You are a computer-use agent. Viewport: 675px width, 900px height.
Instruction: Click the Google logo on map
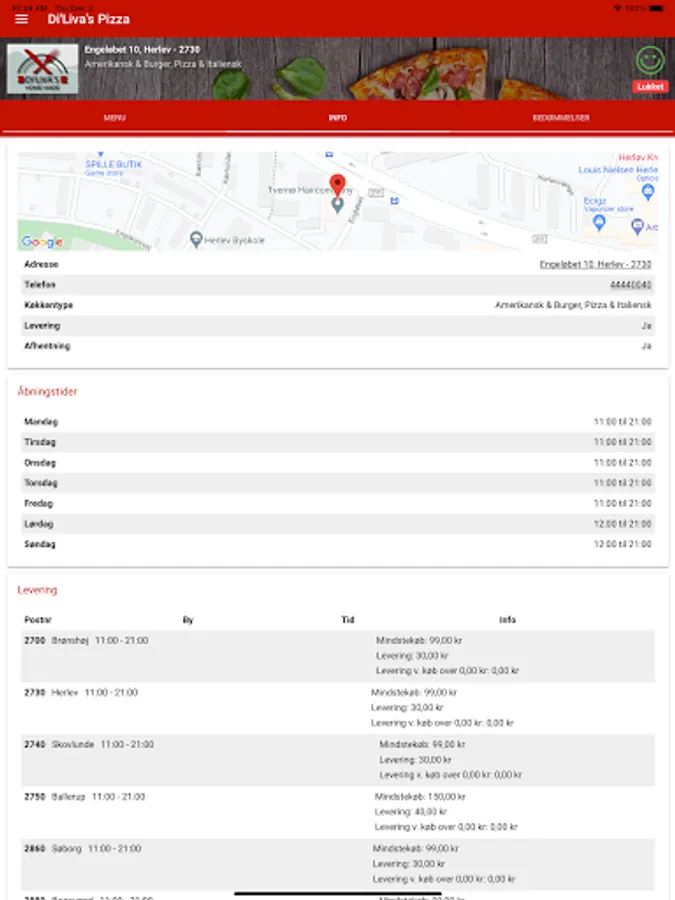pos(42,242)
